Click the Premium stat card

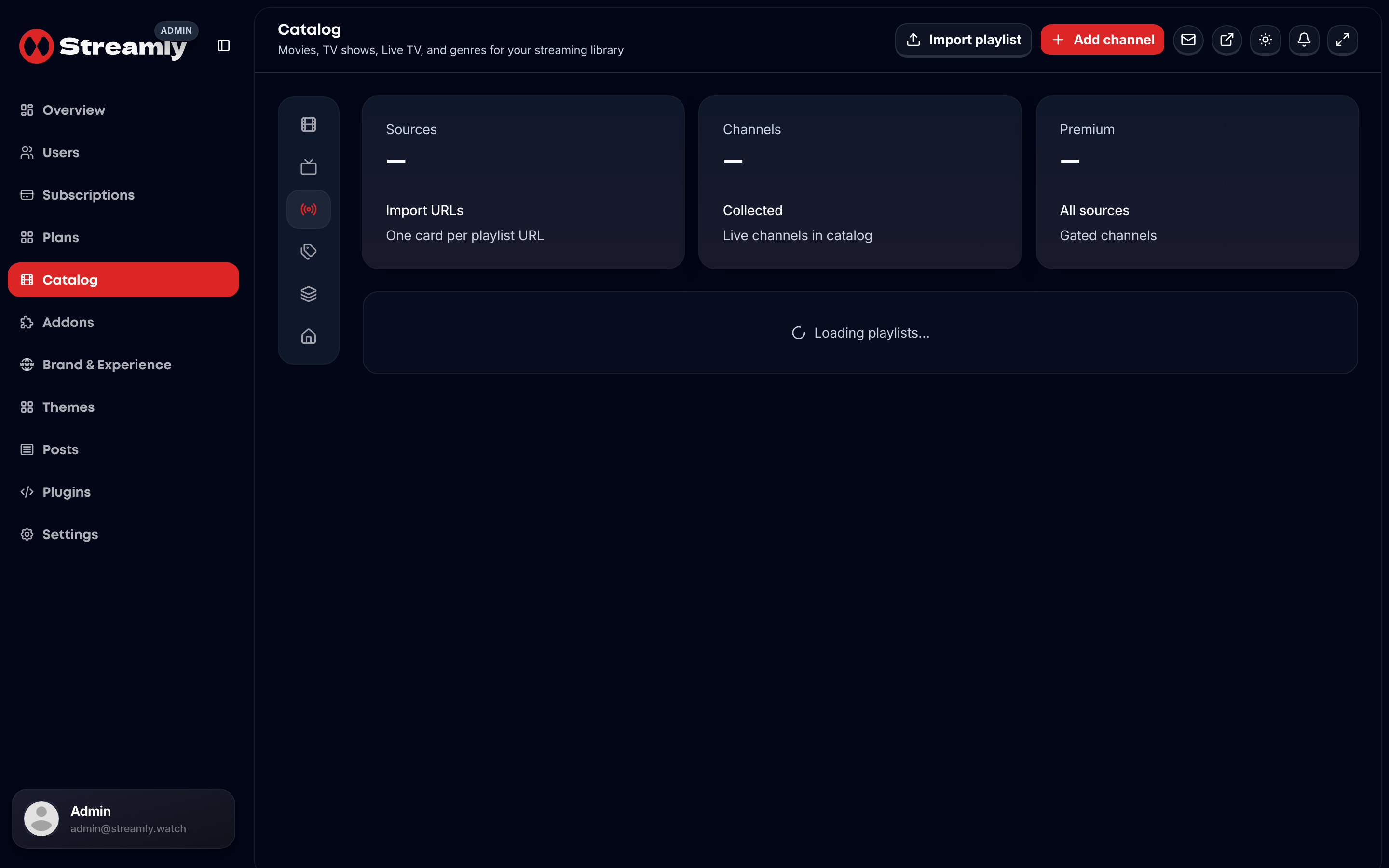(1197, 183)
